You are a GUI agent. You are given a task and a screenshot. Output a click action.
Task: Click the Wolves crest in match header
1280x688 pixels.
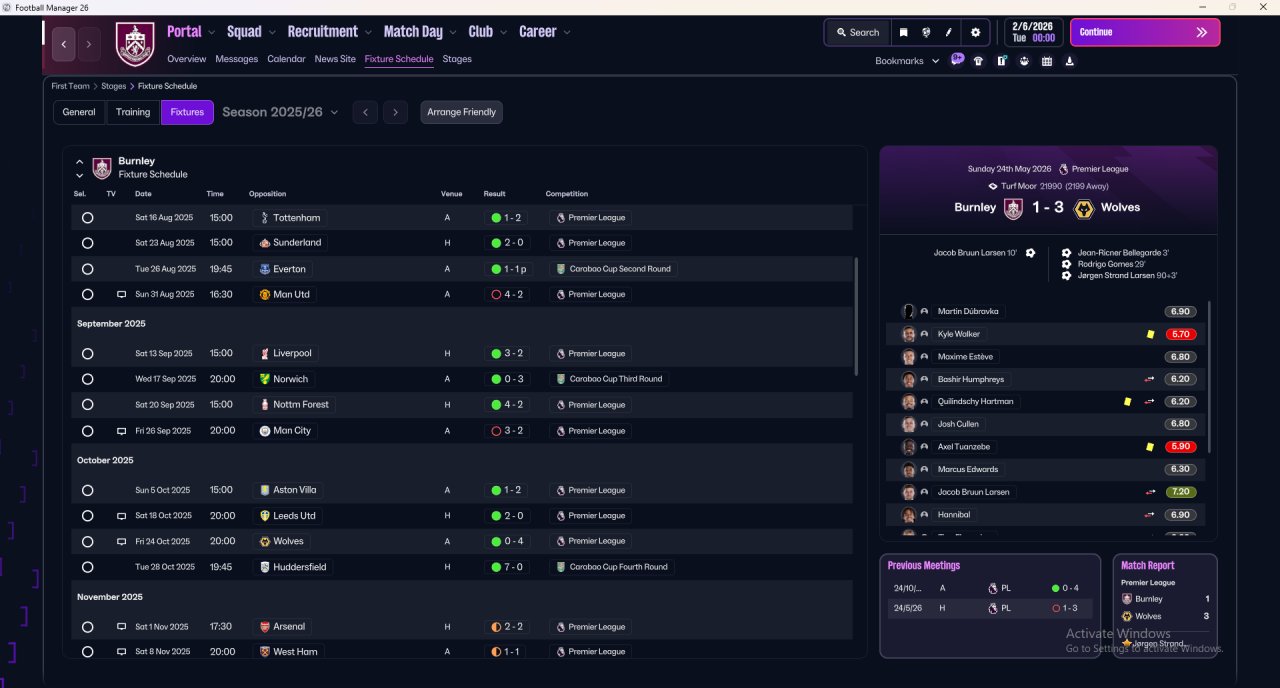point(1082,208)
